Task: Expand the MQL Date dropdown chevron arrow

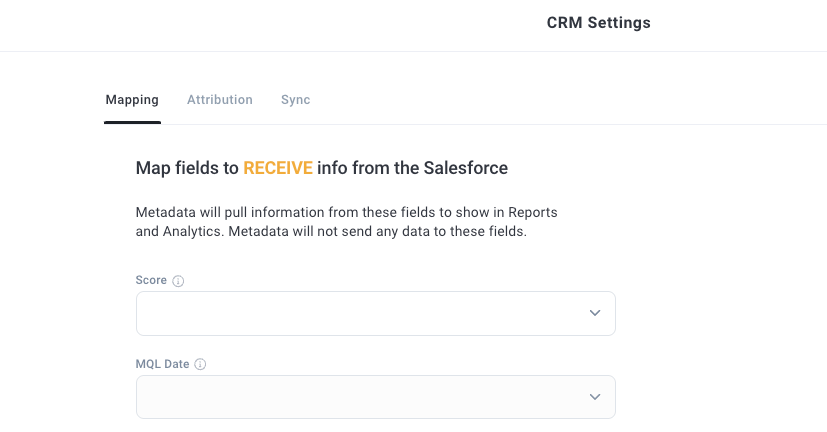Action: [595, 397]
